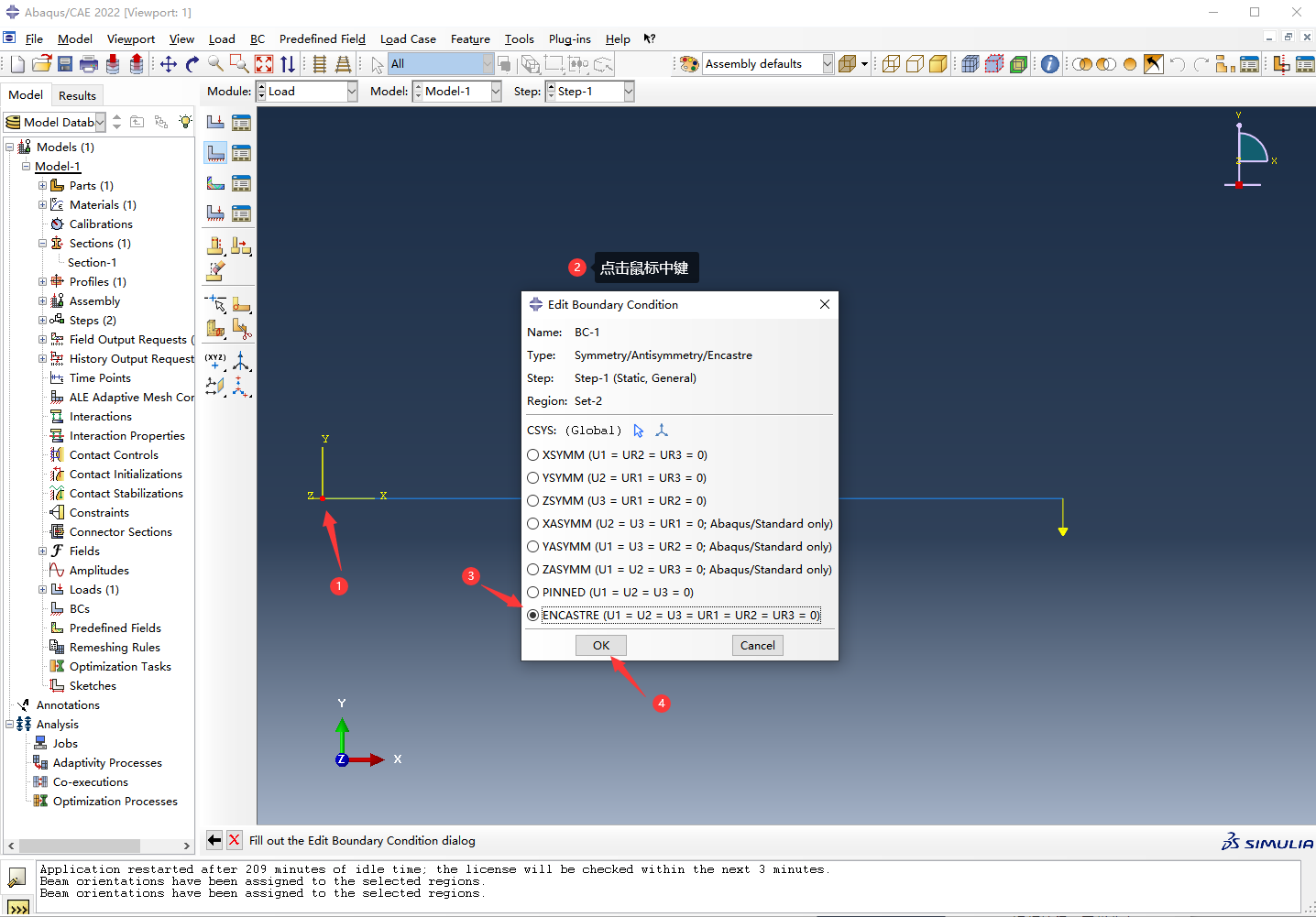Image resolution: width=1316 pixels, height=917 pixels.
Task: Select the ENCASTRE radio button
Action: pyautogui.click(x=533, y=616)
